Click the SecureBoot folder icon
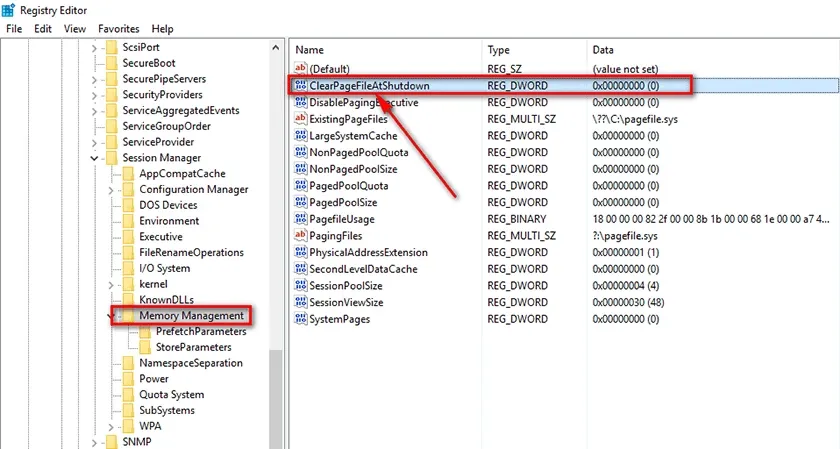 (x=111, y=63)
